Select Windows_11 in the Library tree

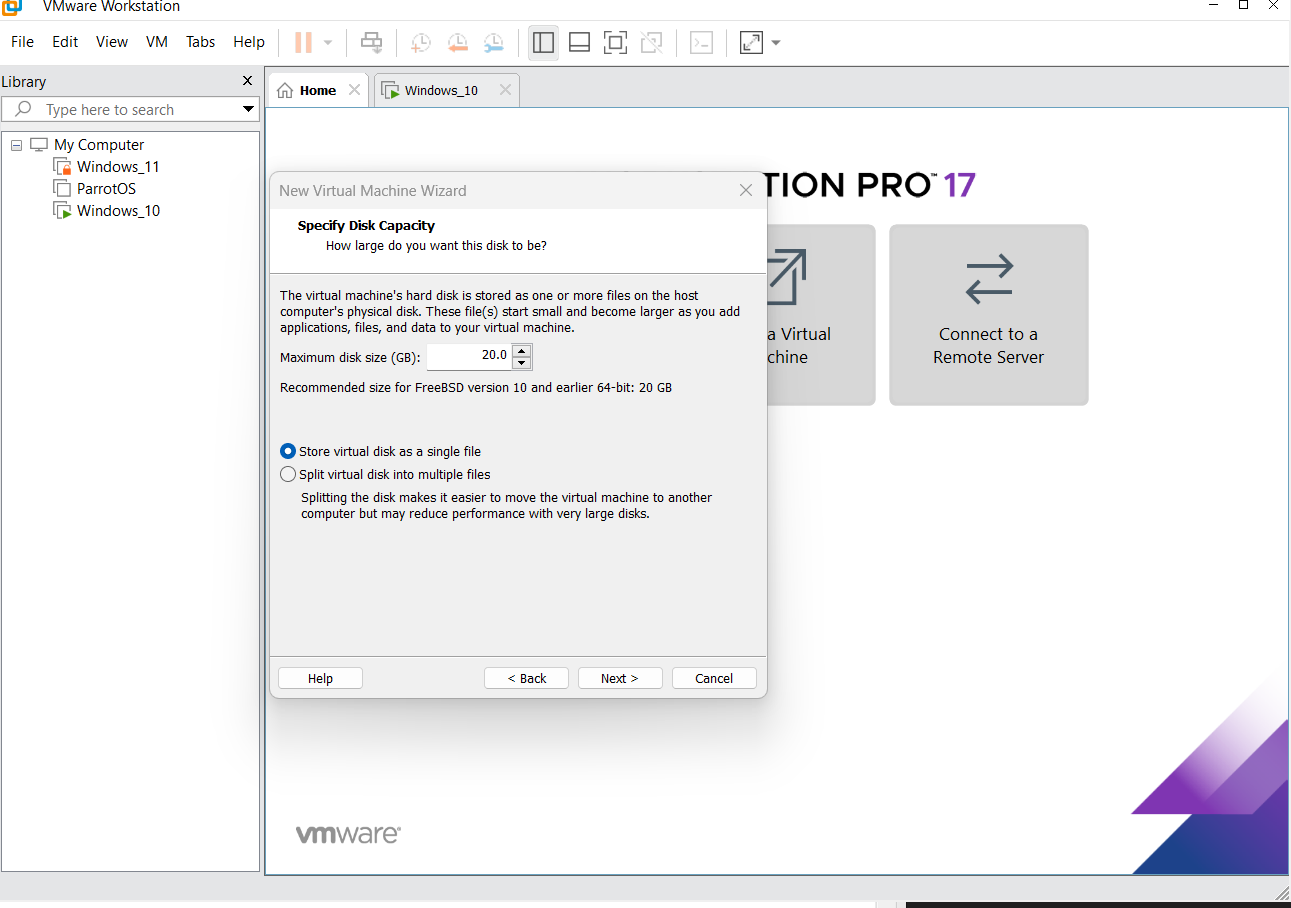[118, 166]
